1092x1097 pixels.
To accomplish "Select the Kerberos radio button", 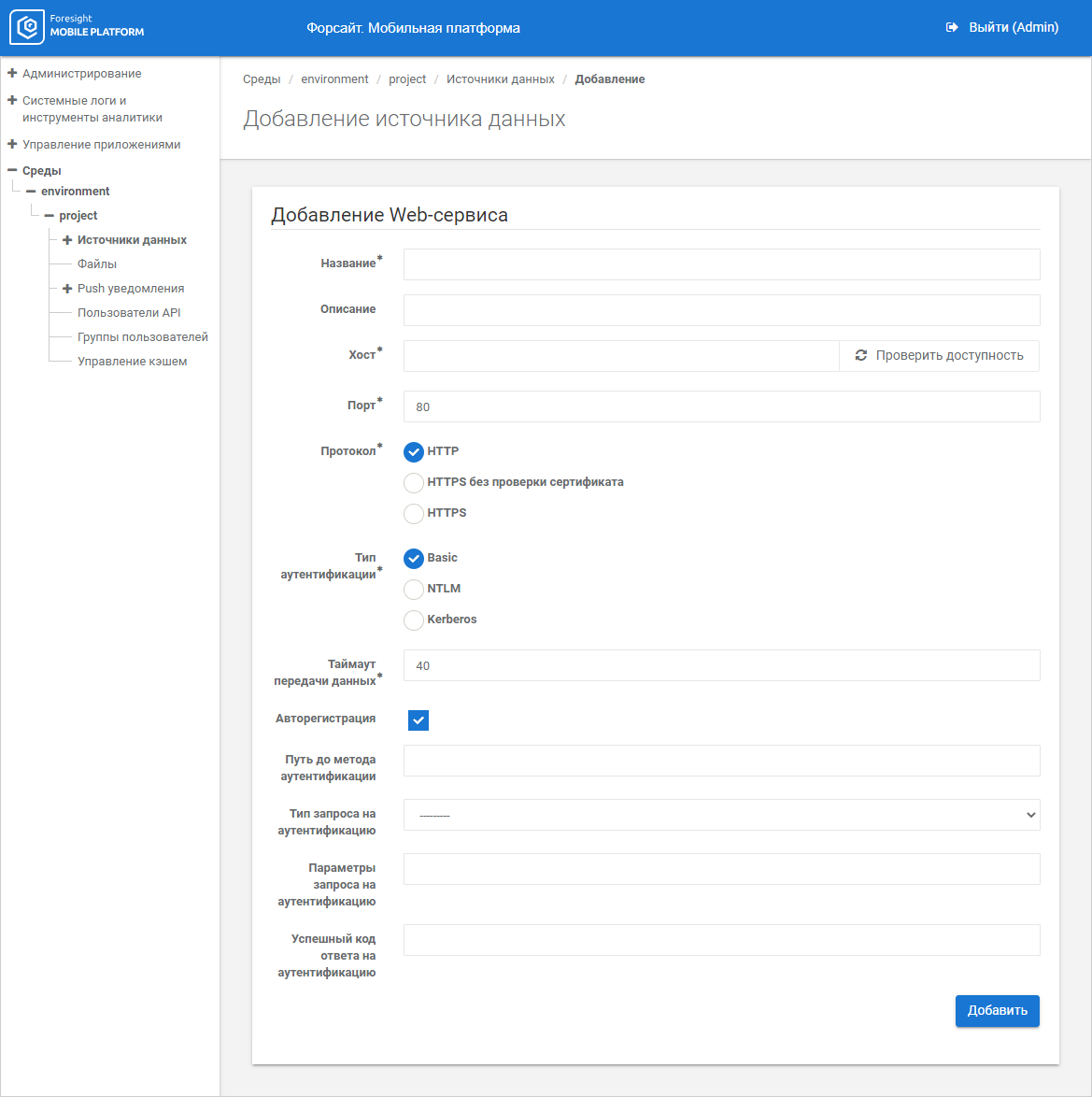I will coord(414,620).
